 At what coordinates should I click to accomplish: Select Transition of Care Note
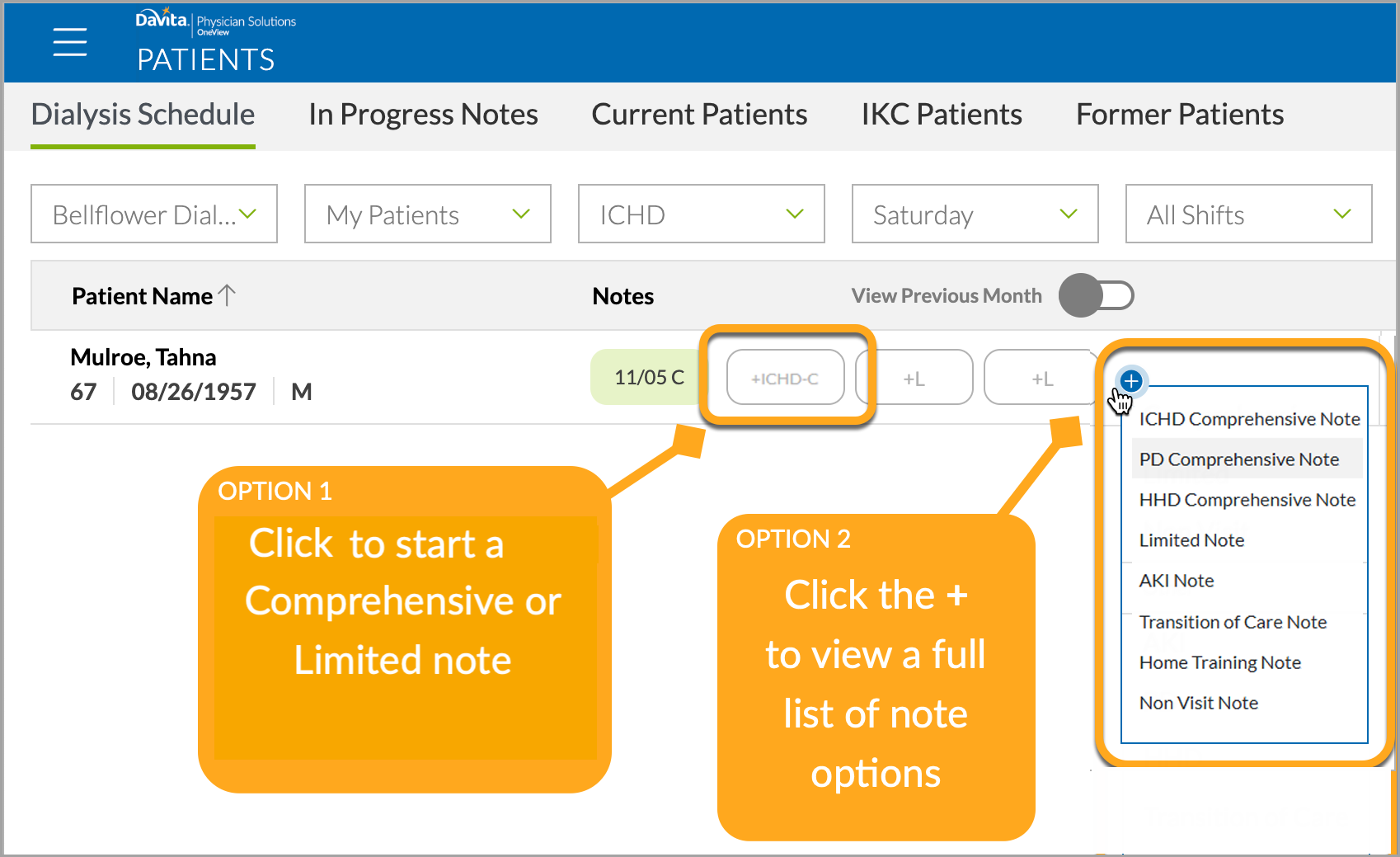[1233, 622]
